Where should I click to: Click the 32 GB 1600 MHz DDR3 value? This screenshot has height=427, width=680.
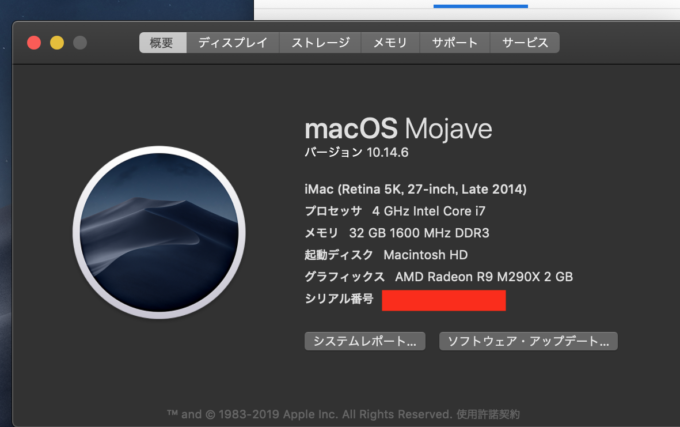[x=419, y=233]
